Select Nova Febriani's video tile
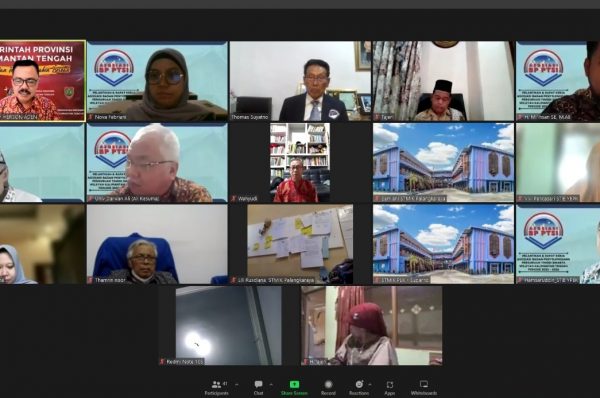This screenshot has height=398, width=600. pyautogui.click(x=157, y=81)
